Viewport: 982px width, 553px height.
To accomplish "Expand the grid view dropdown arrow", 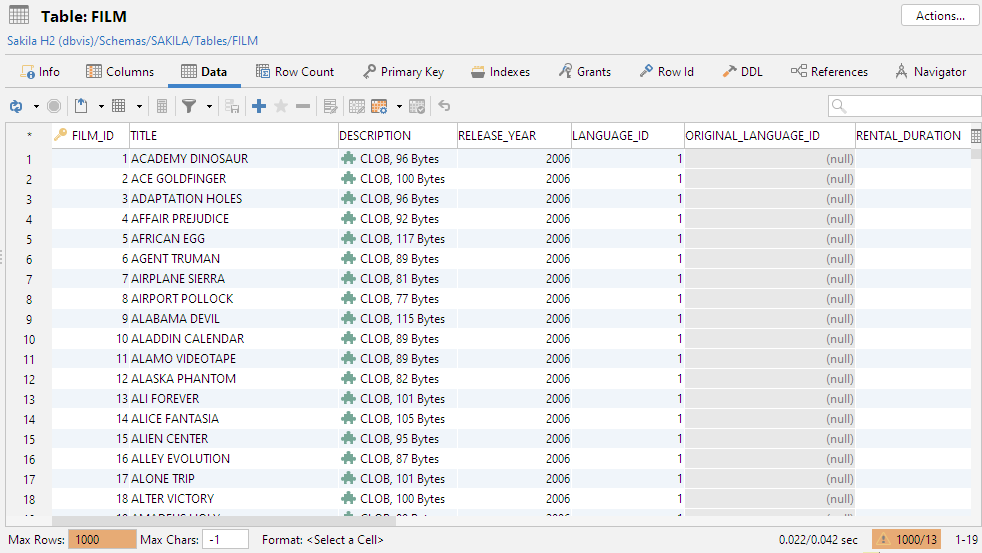I will (139, 106).
